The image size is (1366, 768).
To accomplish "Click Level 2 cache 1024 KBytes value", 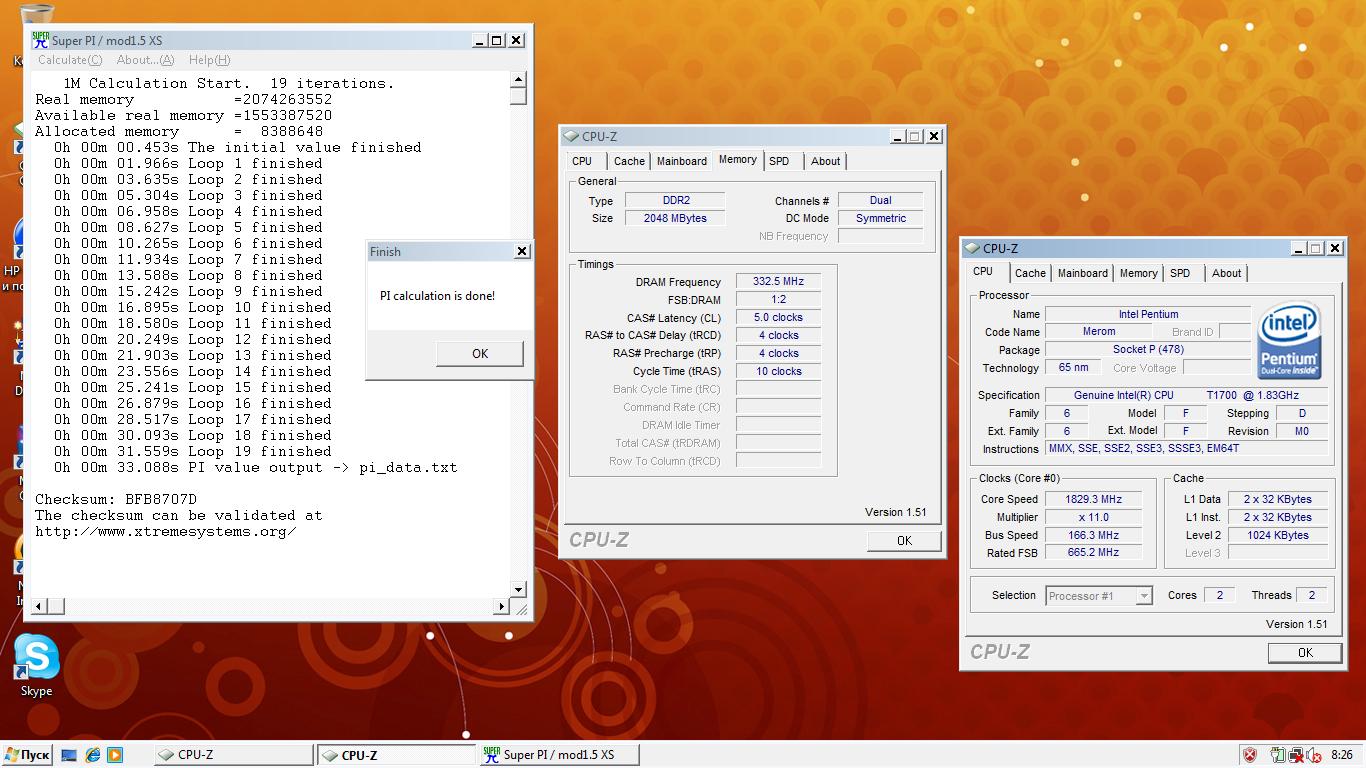I will click(x=1278, y=535).
